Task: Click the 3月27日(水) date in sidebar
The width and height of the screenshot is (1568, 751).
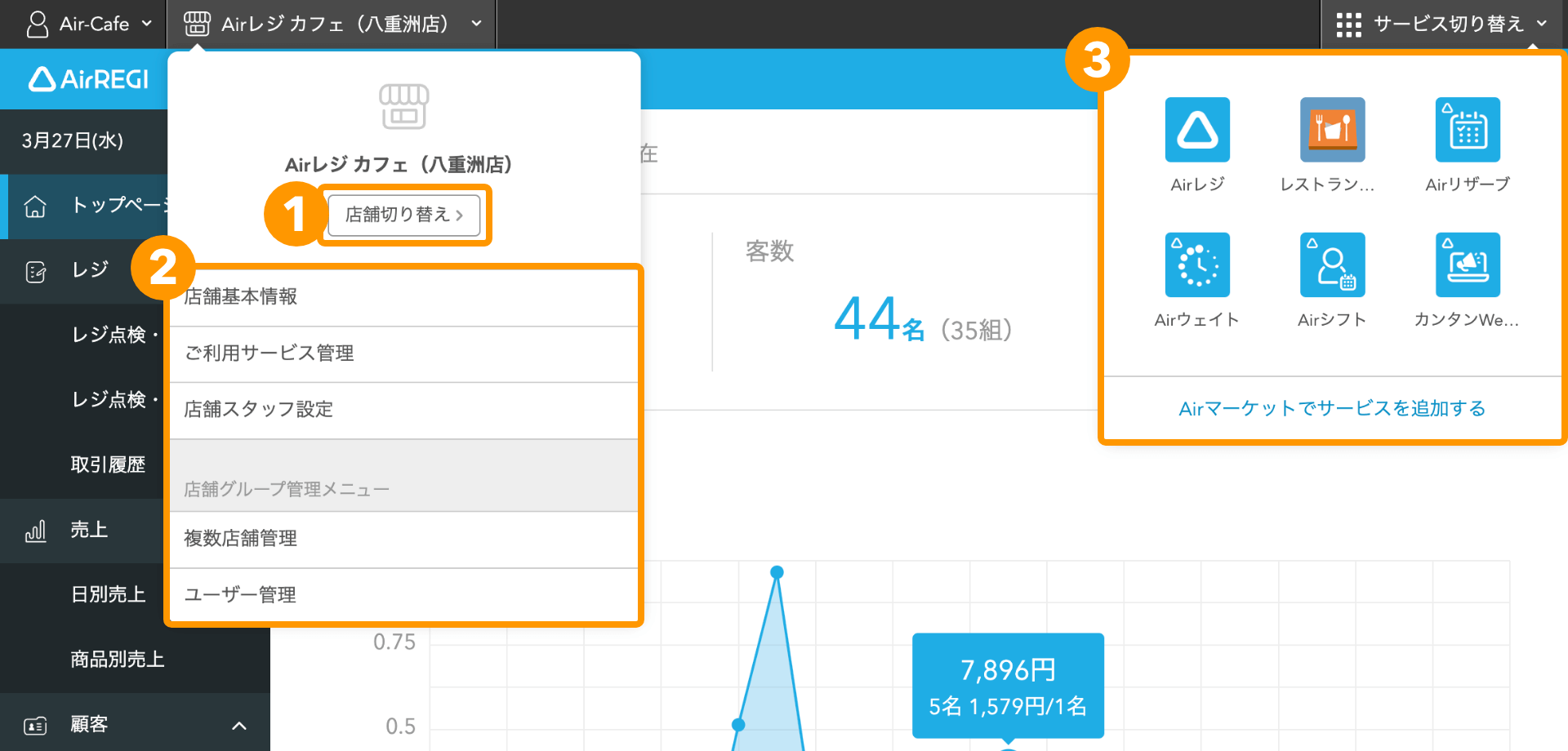Action: tap(73, 140)
